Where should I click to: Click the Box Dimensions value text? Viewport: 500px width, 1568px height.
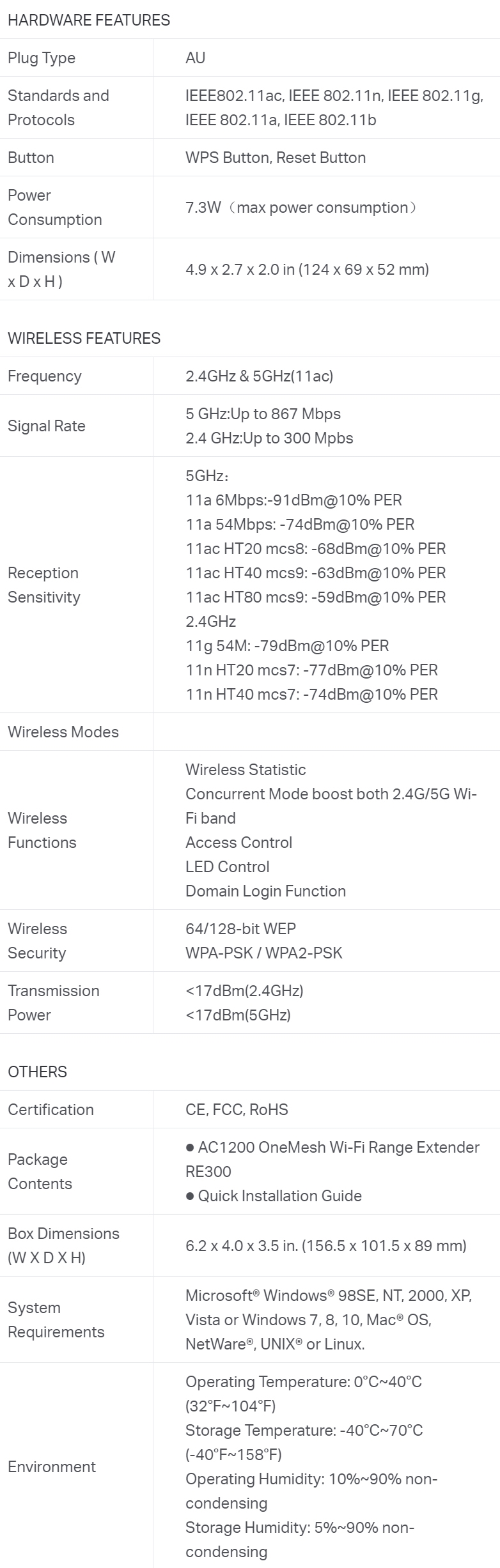point(326,1245)
